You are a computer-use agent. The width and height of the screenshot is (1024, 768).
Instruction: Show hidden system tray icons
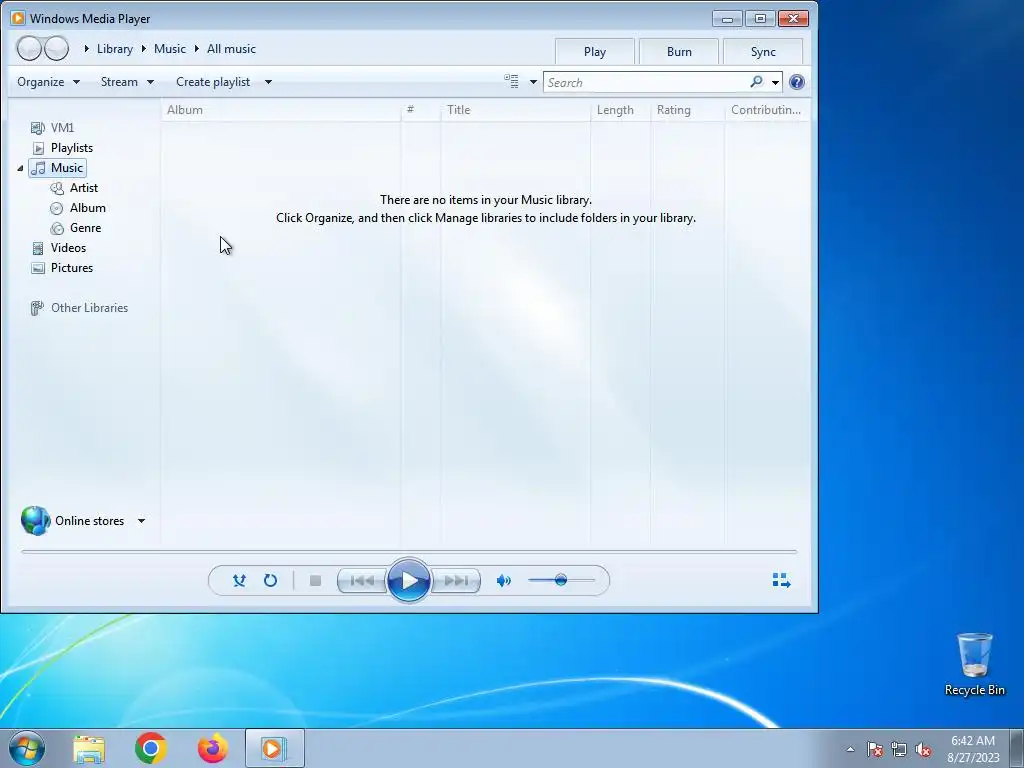point(850,749)
